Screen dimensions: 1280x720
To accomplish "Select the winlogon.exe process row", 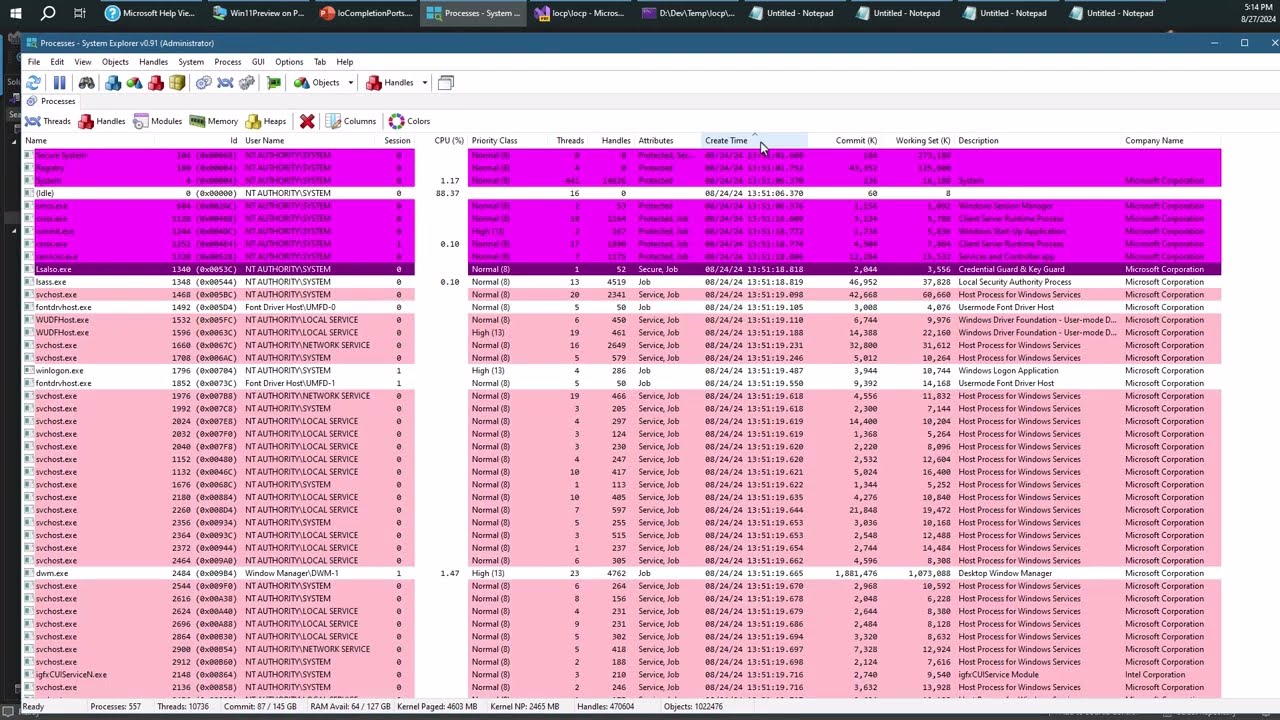I will (x=622, y=370).
